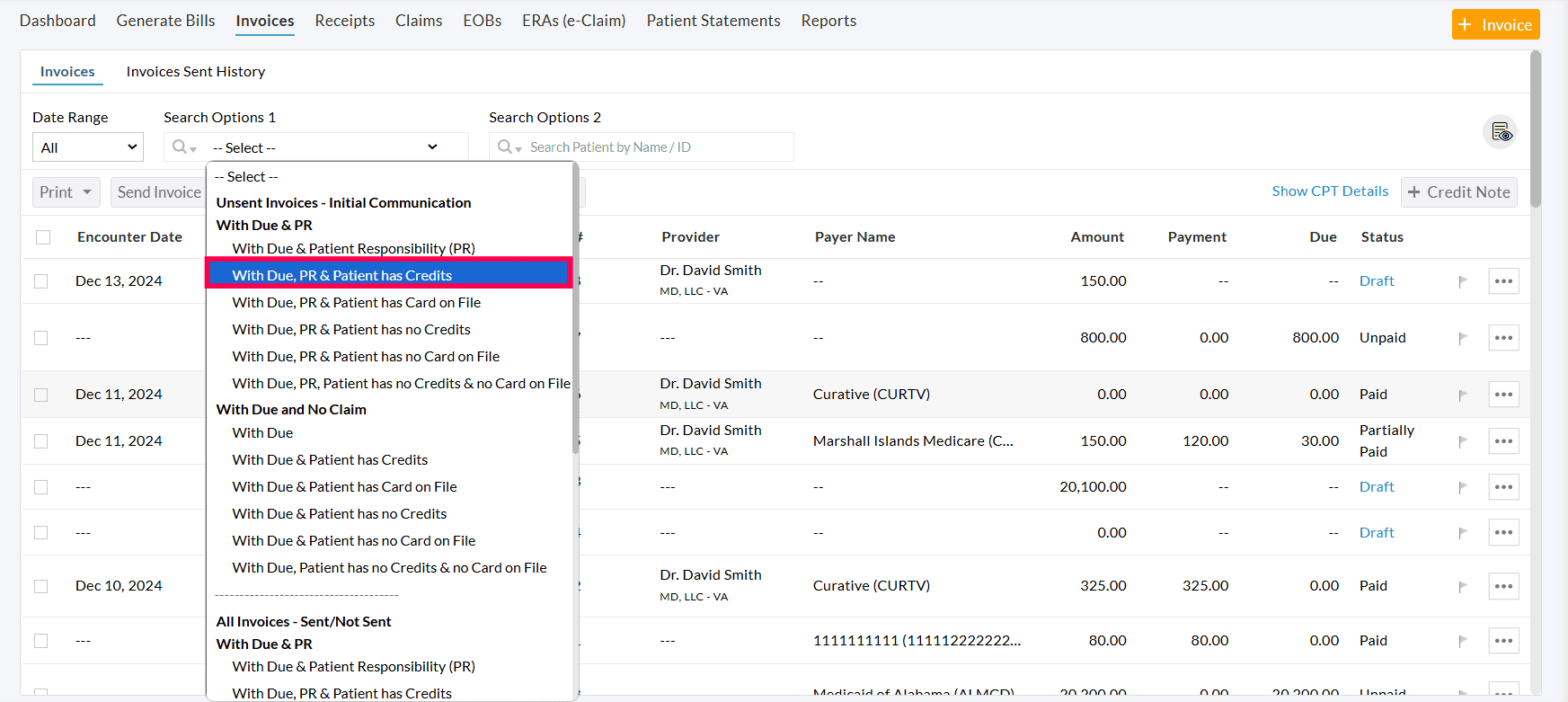
Task: Open three-dot menu for the 20,100.00 Draft invoice
Action: (1503, 487)
